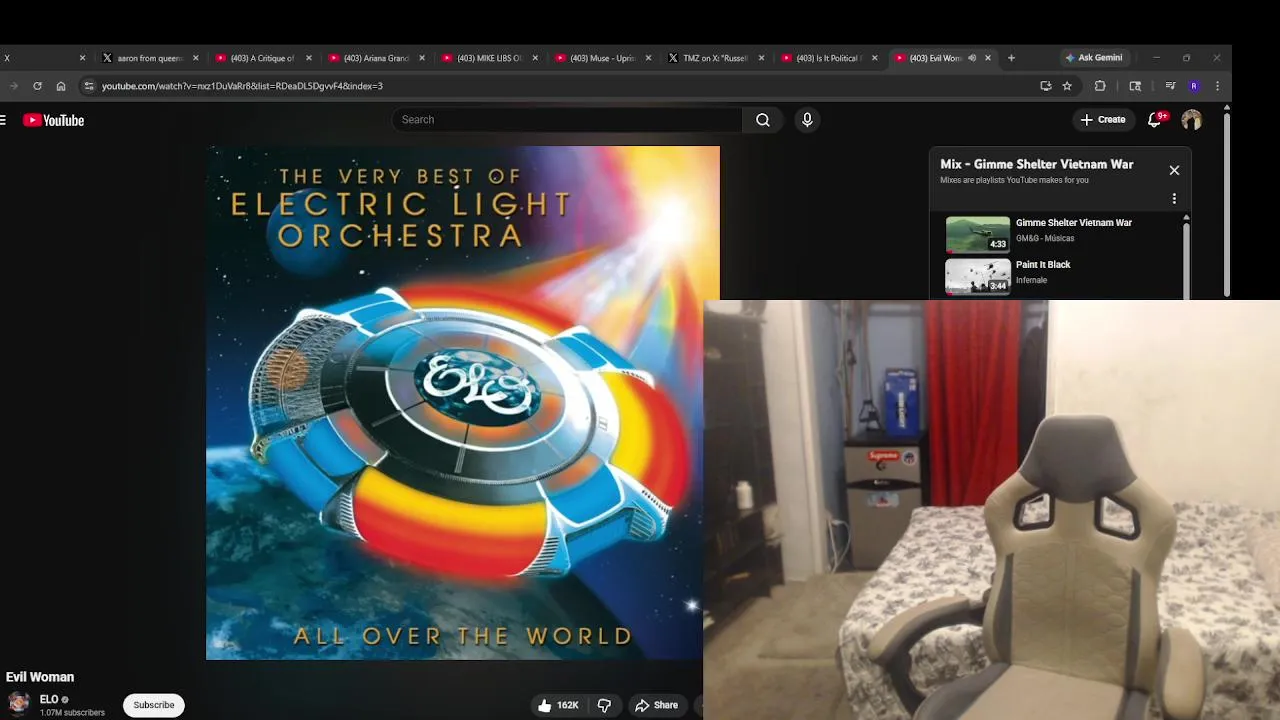Switch to TMZ on X tab
Image resolution: width=1280 pixels, height=720 pixels.
[714, 58]
